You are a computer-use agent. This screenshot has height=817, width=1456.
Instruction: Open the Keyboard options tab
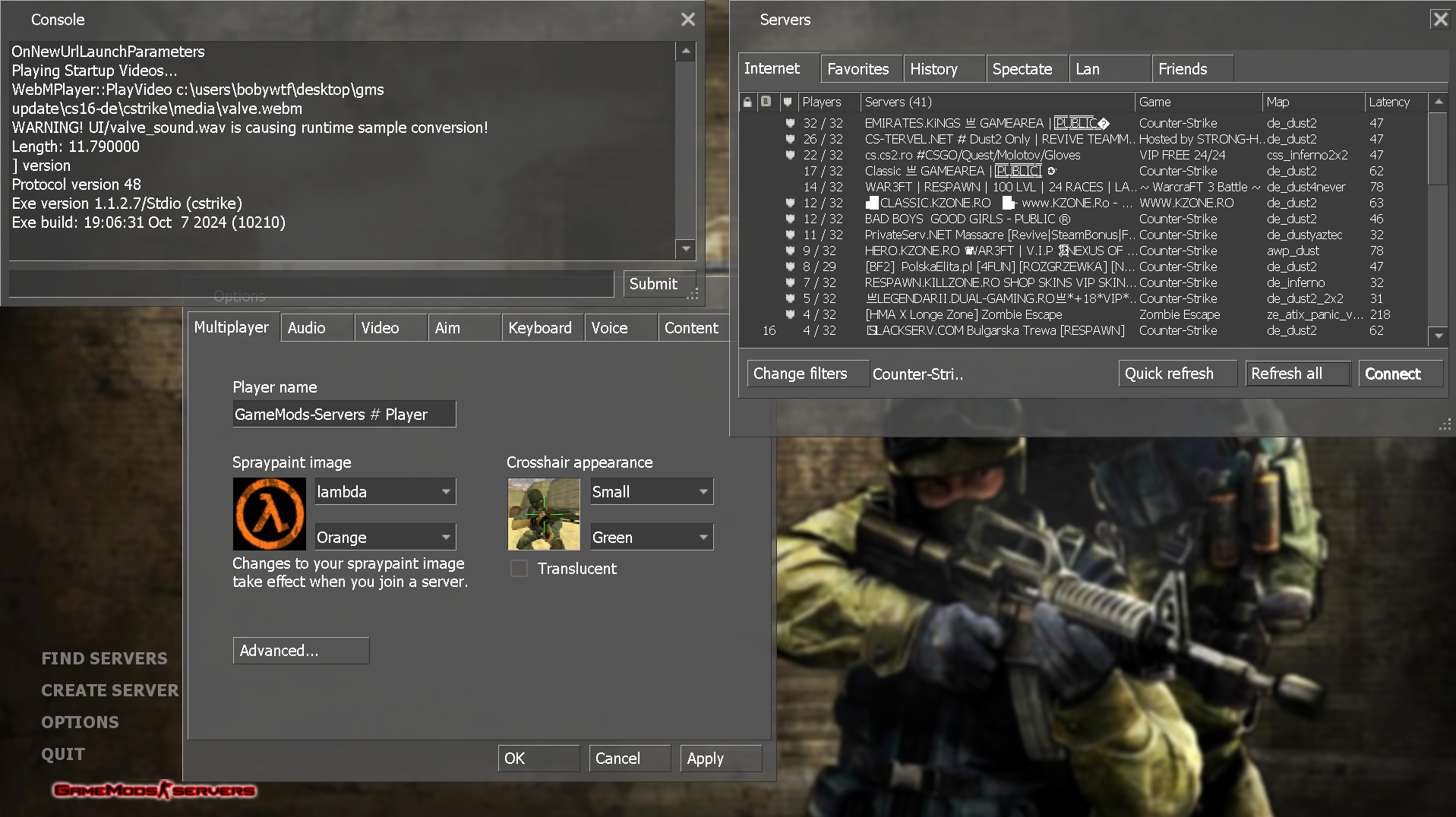point(543,328)
